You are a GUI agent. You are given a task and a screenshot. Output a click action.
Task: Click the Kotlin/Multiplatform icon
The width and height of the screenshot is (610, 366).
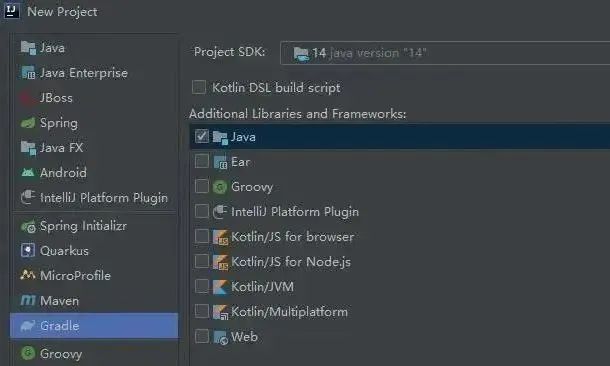[x=220, y=312]
